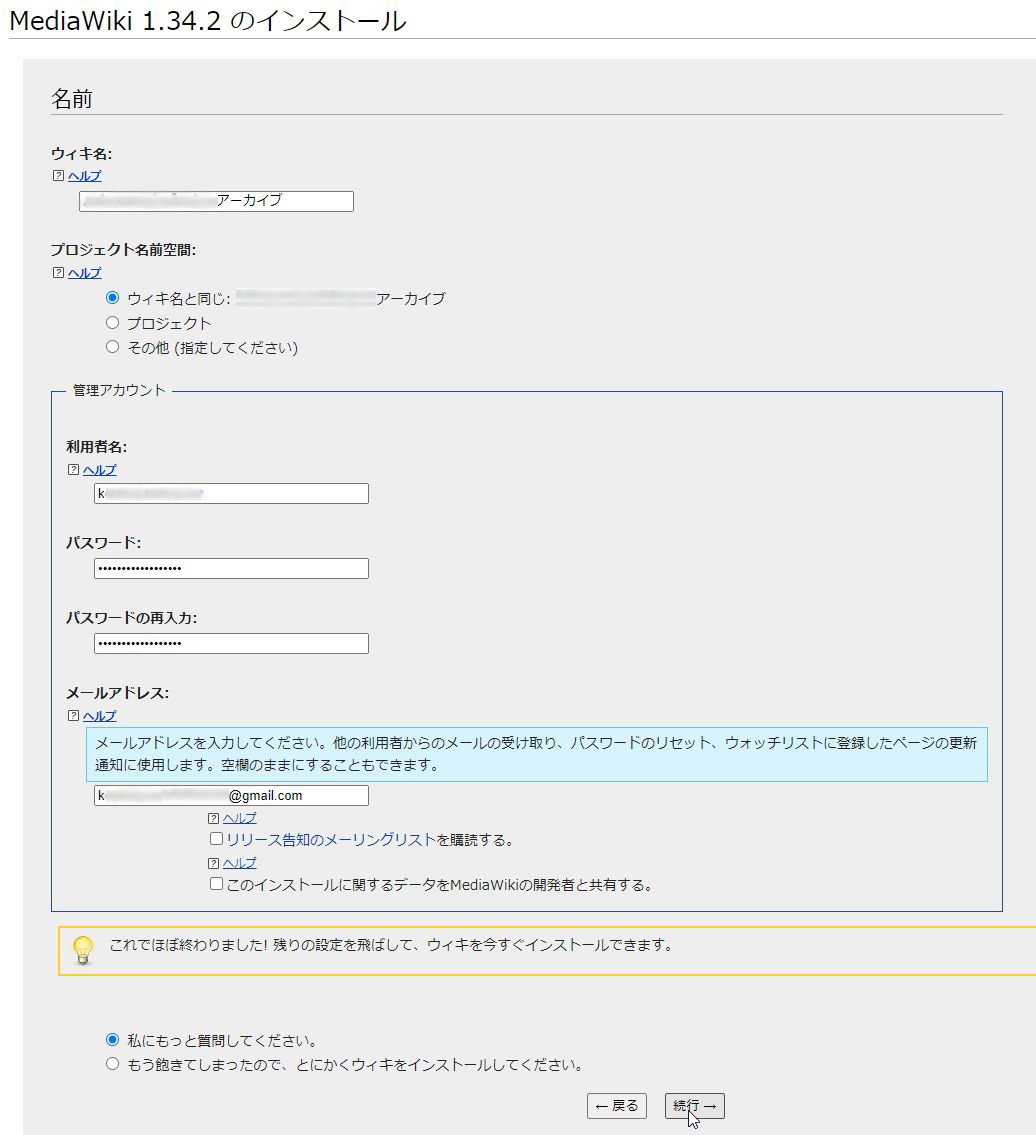The height and width of the screenshot is (1135, 1036).
Task: Open ヘルプ link for 利用者名
Action: 99,470
